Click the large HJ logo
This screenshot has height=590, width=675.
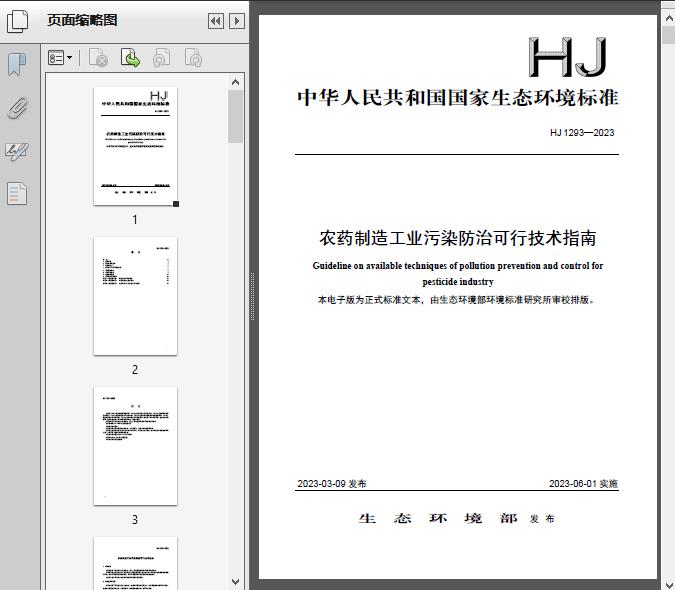tap(567, 57)
